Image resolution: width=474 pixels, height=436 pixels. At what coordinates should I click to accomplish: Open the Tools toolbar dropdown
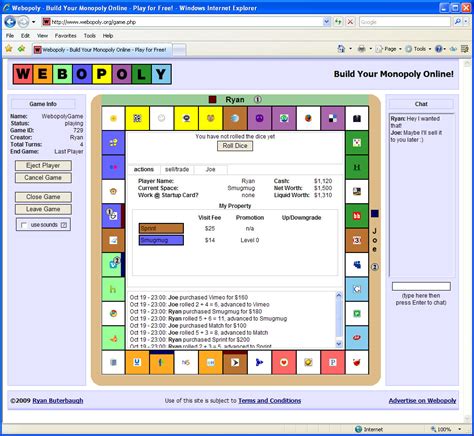pos(418,49)
